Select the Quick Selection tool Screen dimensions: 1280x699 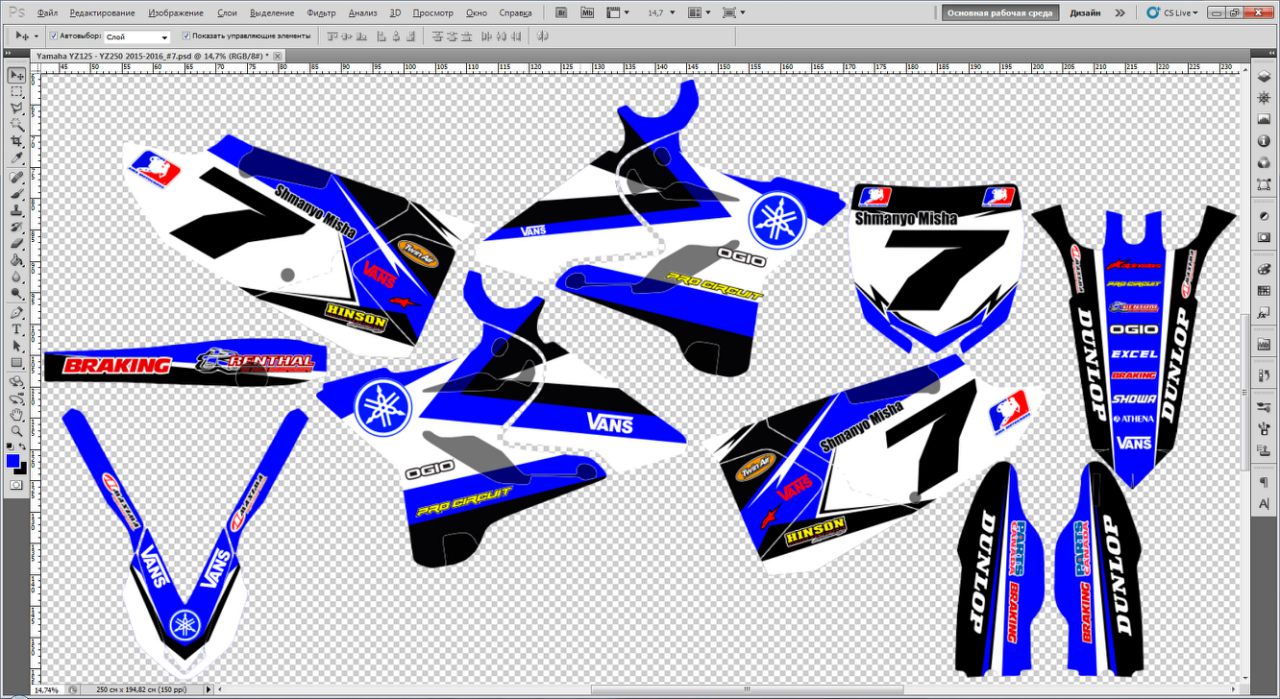pyautogui.click(x=17, y=126)
